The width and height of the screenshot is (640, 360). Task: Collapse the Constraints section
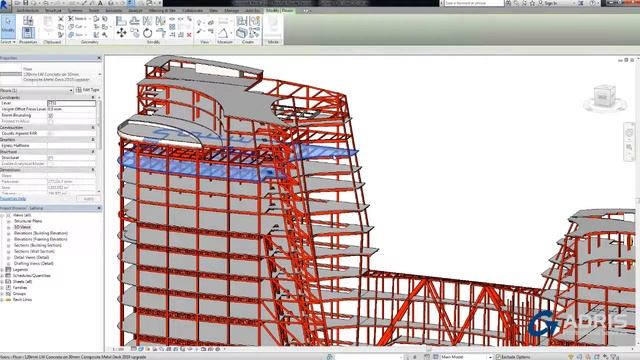click(x=93, y=97)
